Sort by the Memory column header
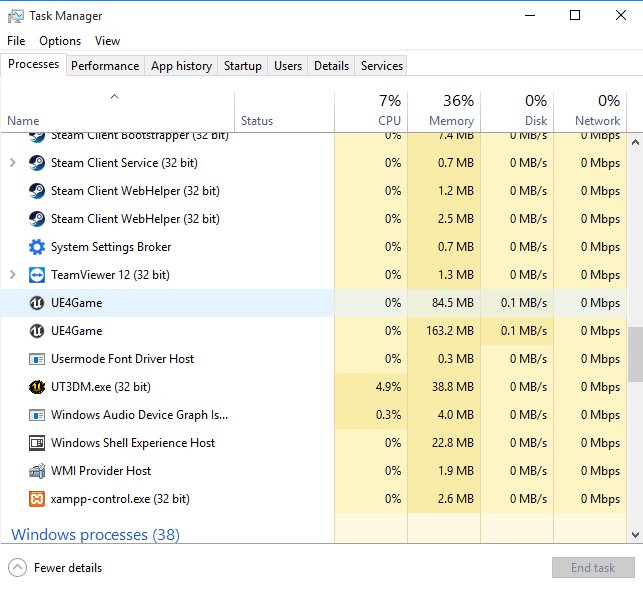643x592 pixels. point(444,111)
